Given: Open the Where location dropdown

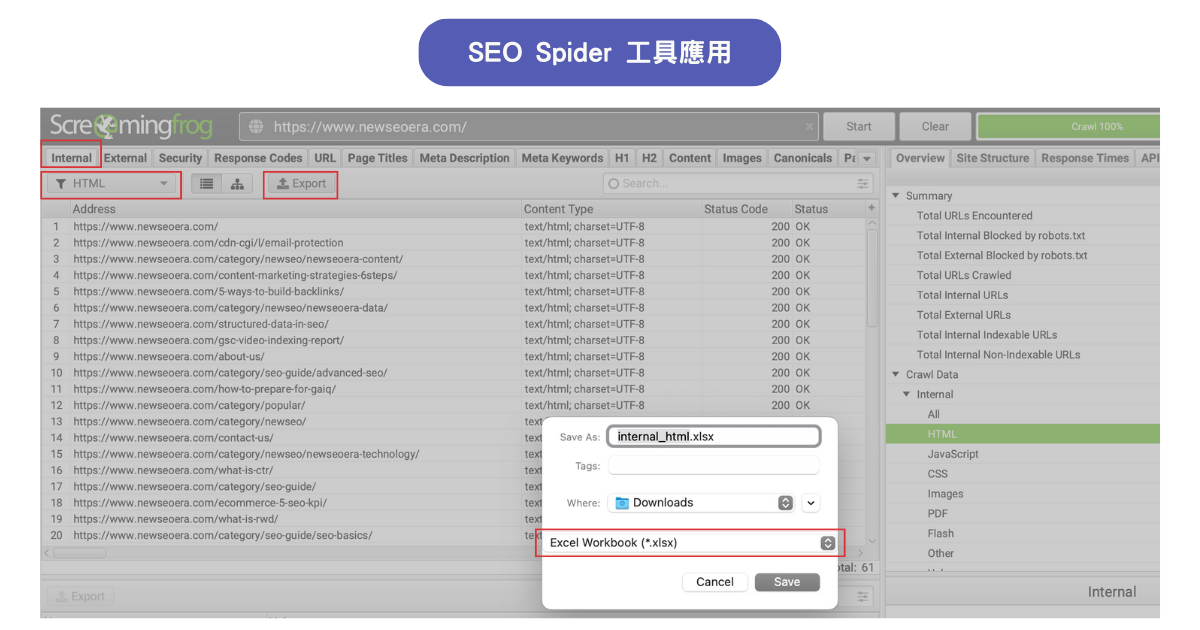Looking at the screenshot, I should pyautogui.click(x=784, y=502).
